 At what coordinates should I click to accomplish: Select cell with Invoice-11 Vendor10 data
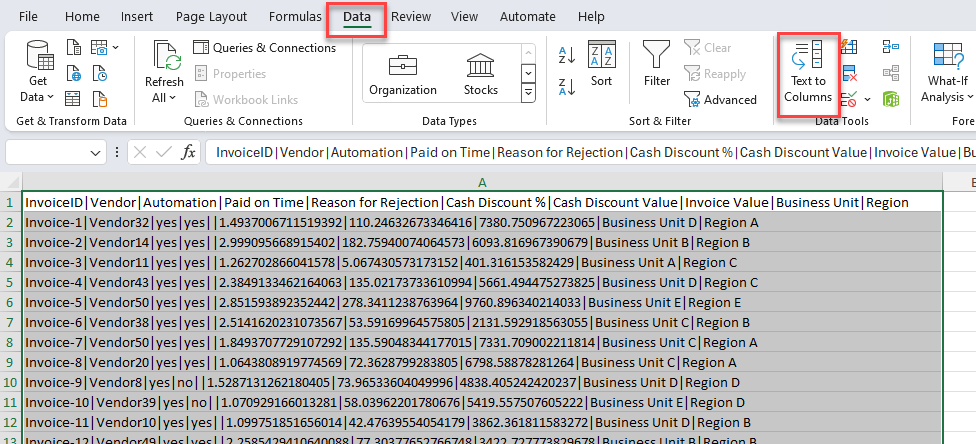(x=482, y=422)
